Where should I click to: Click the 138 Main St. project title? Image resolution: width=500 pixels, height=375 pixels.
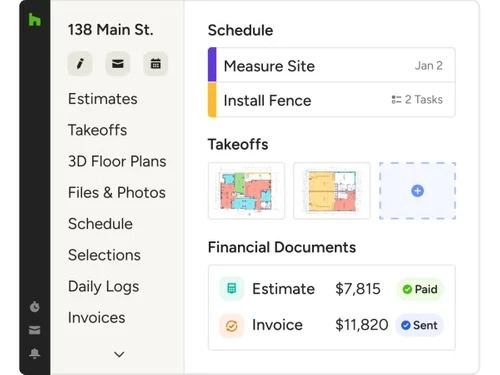point(111,30)
